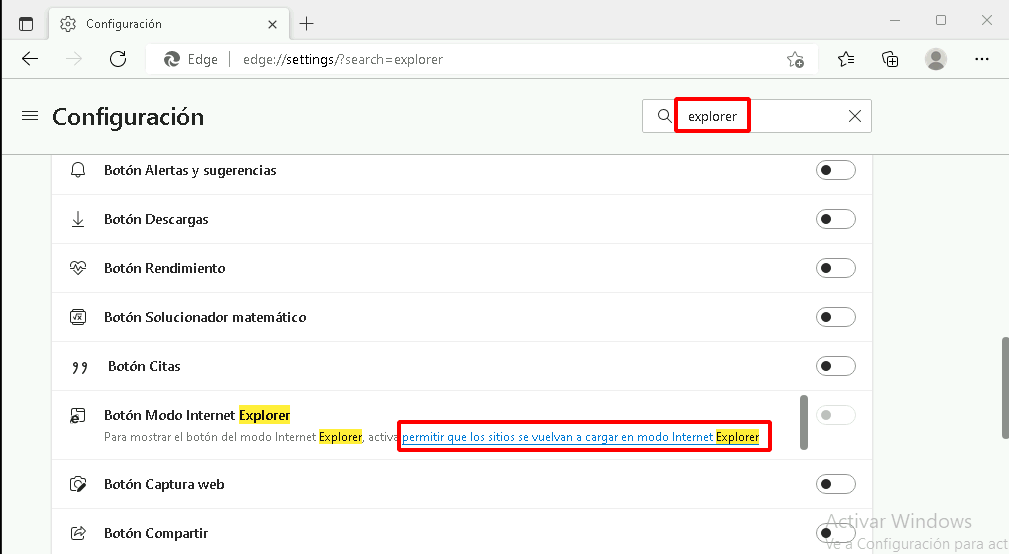The width and height of the screenshot is (1009, 554).
Task: Toggle Botón Alertas y sugerencias switch
Action: click(835, 171)
